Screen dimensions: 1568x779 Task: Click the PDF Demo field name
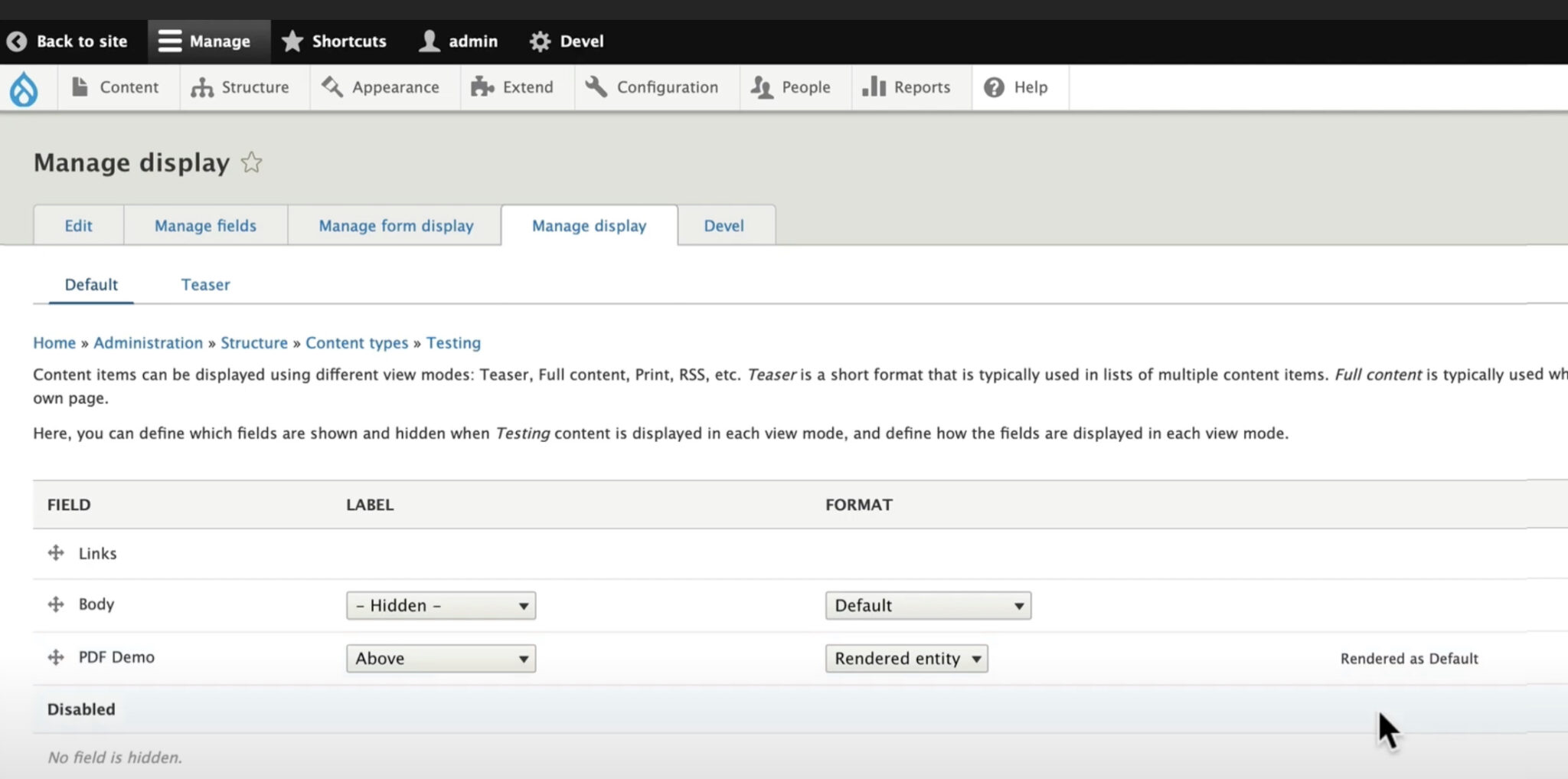click(x=116, y=657)
